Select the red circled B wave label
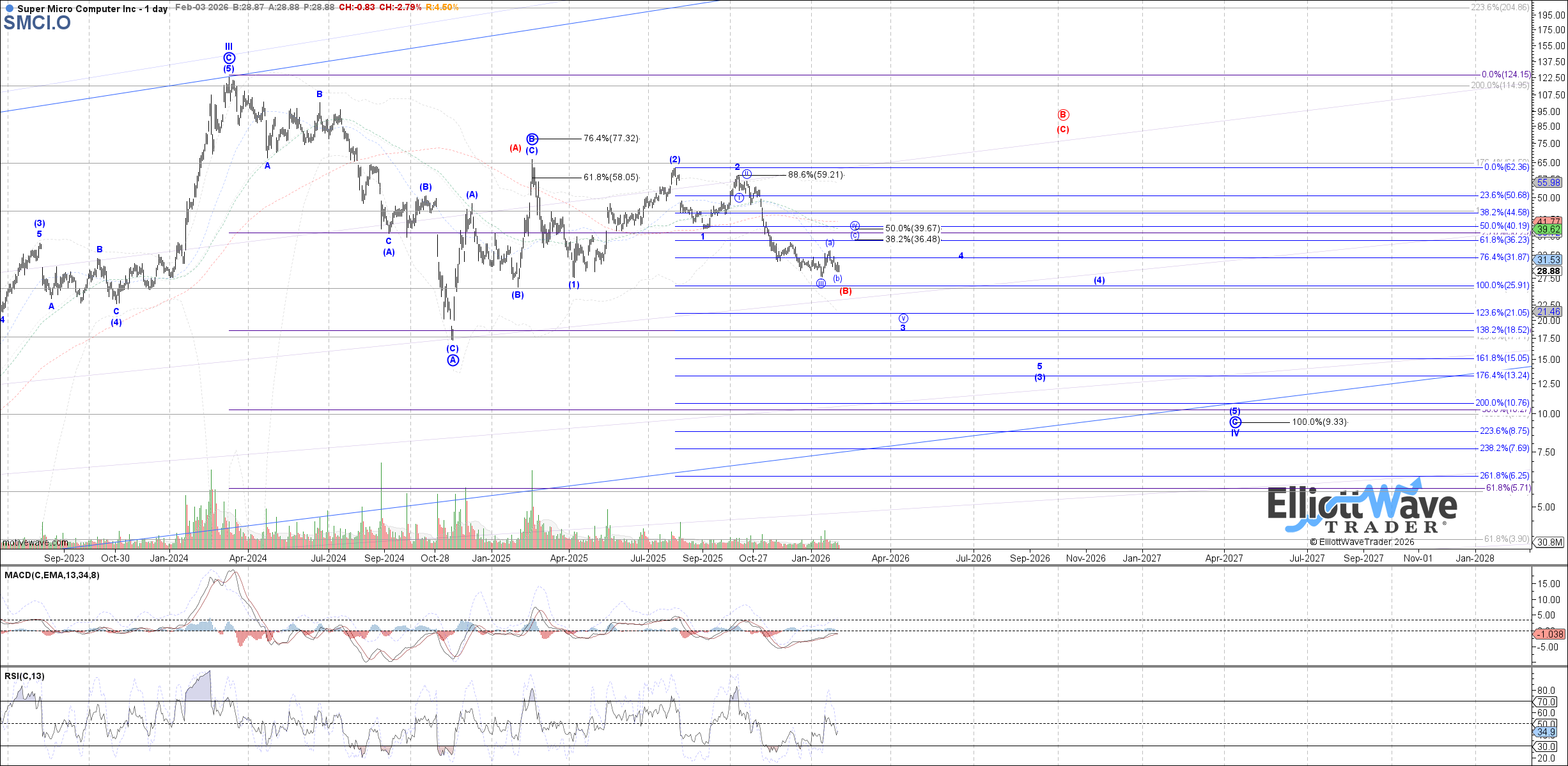 1063,115
